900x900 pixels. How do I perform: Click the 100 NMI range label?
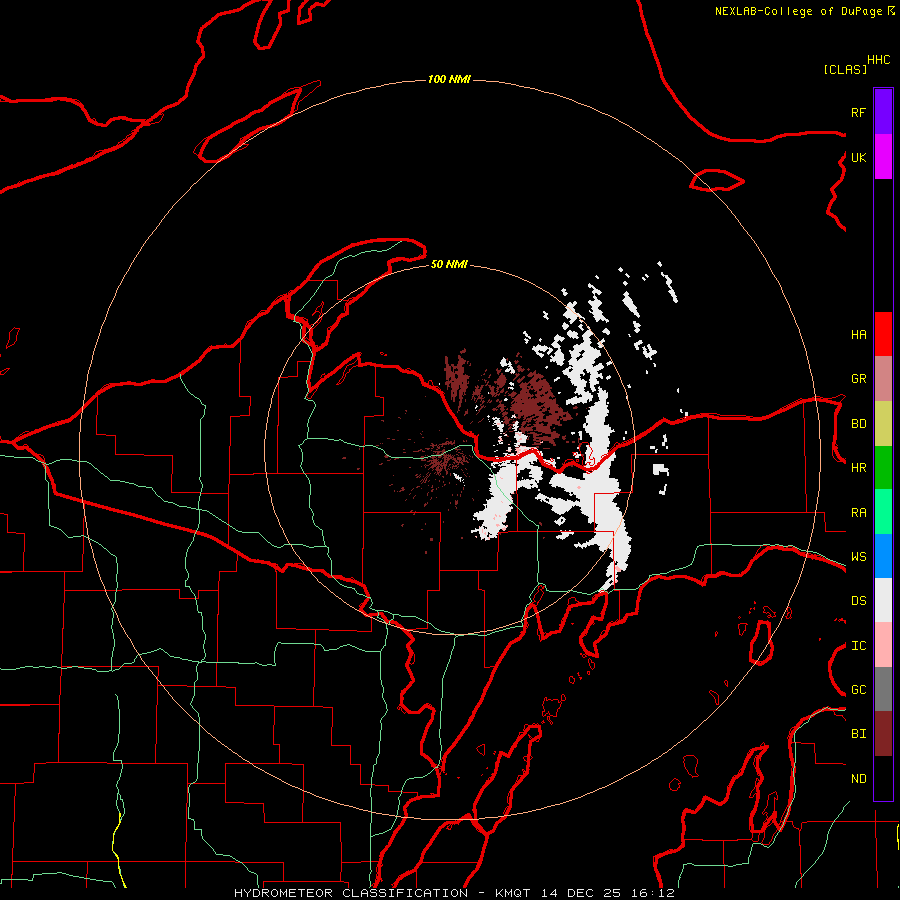(x=449, y=79)
